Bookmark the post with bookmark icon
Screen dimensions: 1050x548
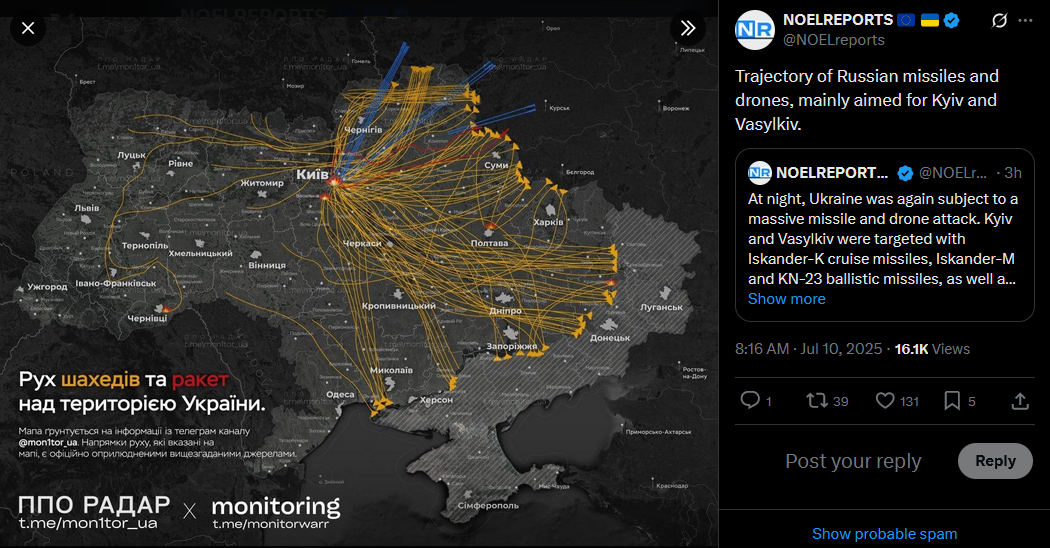point(952,401)
